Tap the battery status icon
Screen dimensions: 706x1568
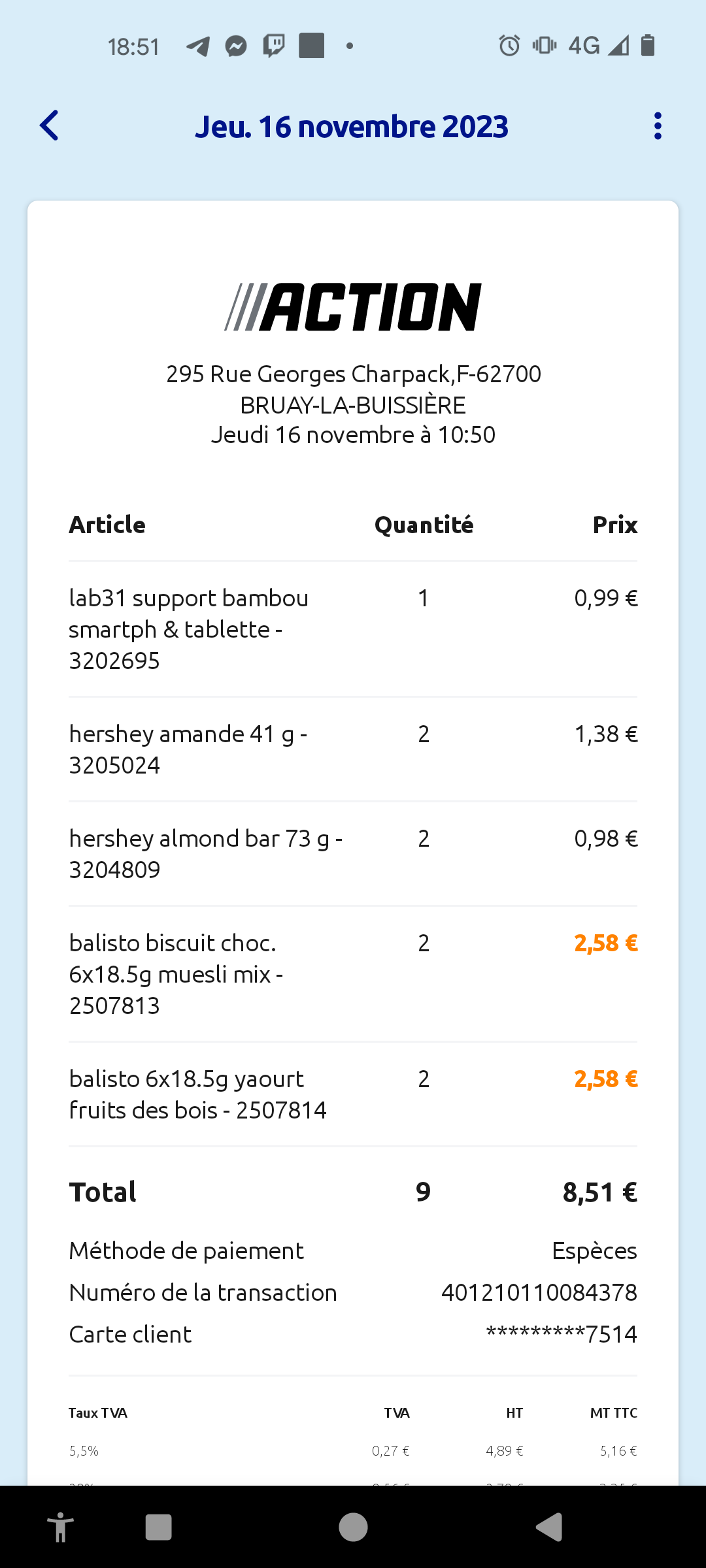[x=648, y=46]
